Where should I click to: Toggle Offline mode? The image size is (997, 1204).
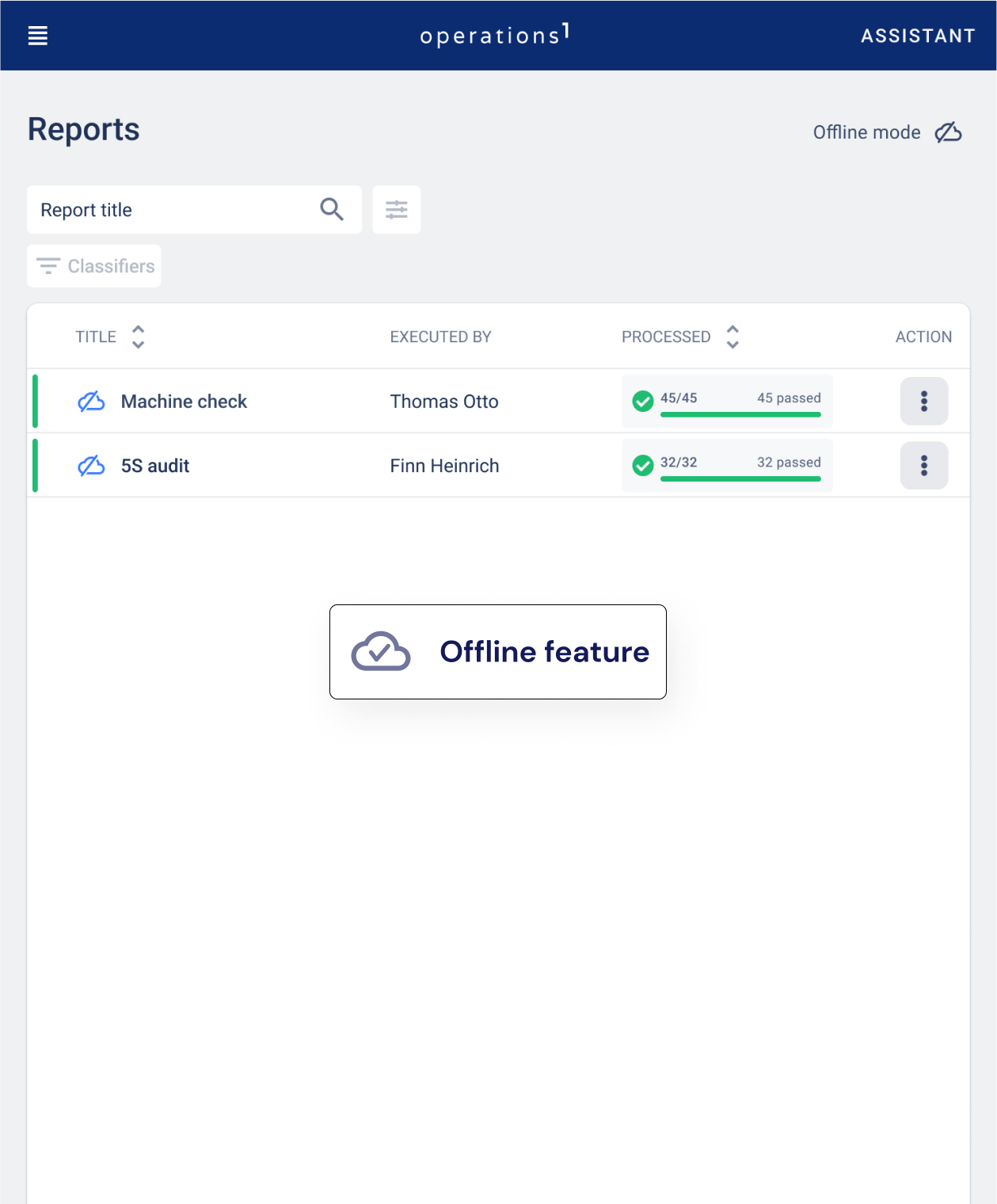(887, 132)
